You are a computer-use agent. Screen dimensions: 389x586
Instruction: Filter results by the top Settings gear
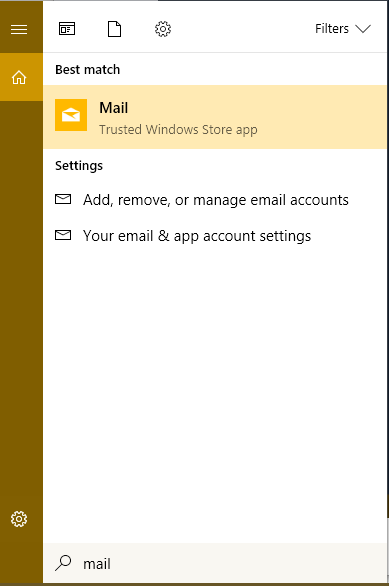click(x=163, y=29)
